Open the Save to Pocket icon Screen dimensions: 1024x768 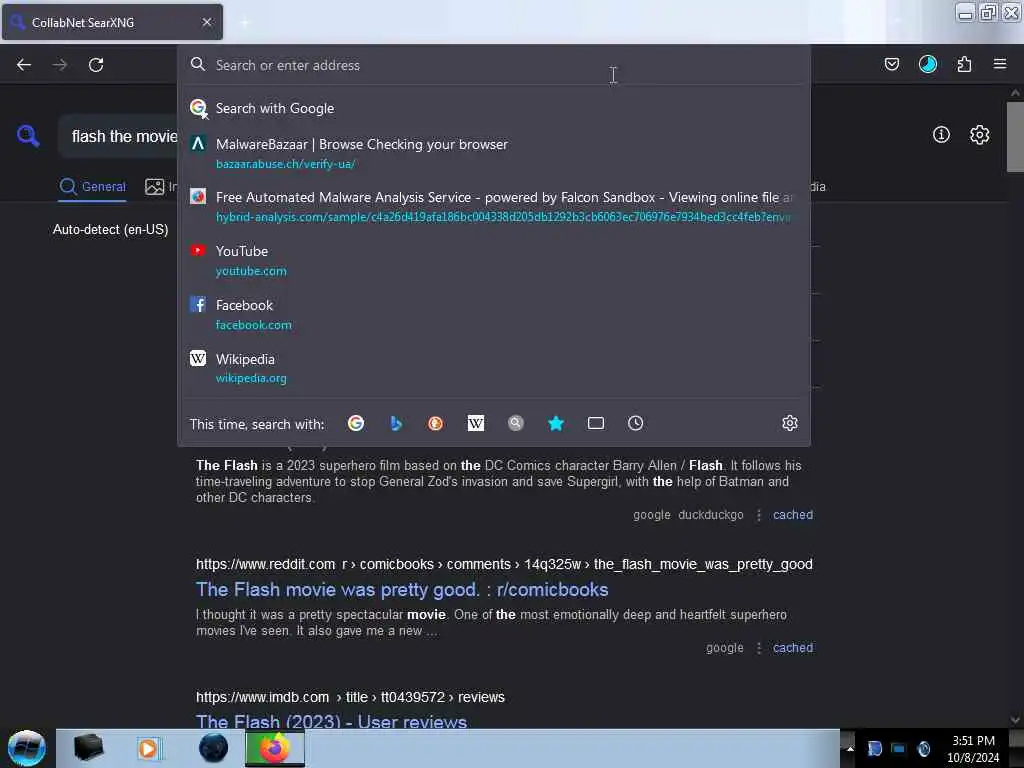pos(891,64)
